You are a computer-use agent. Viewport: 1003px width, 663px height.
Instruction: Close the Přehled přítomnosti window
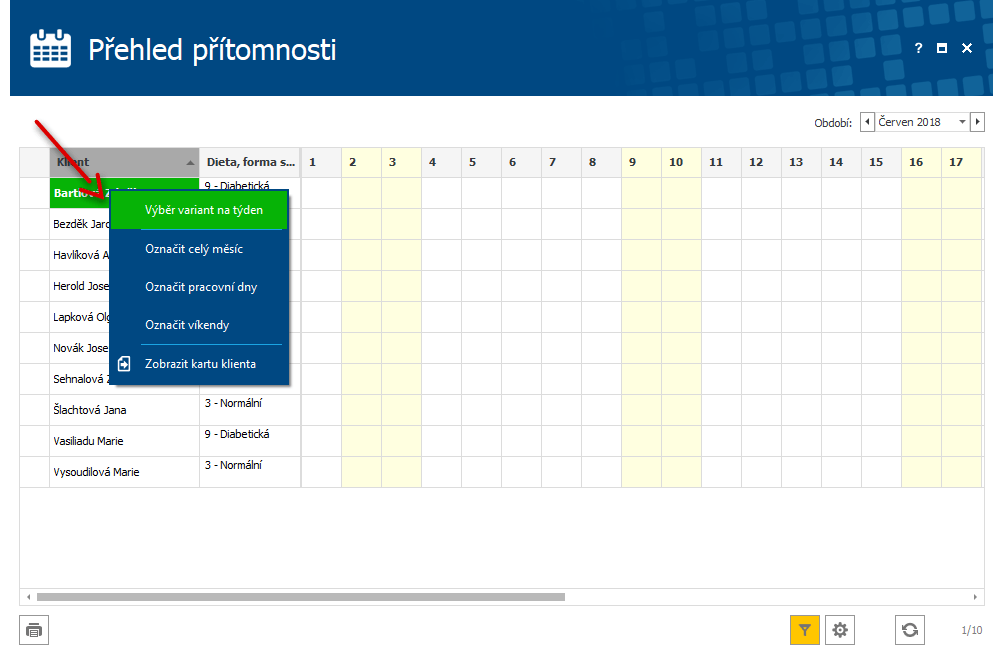coord(967,48)
